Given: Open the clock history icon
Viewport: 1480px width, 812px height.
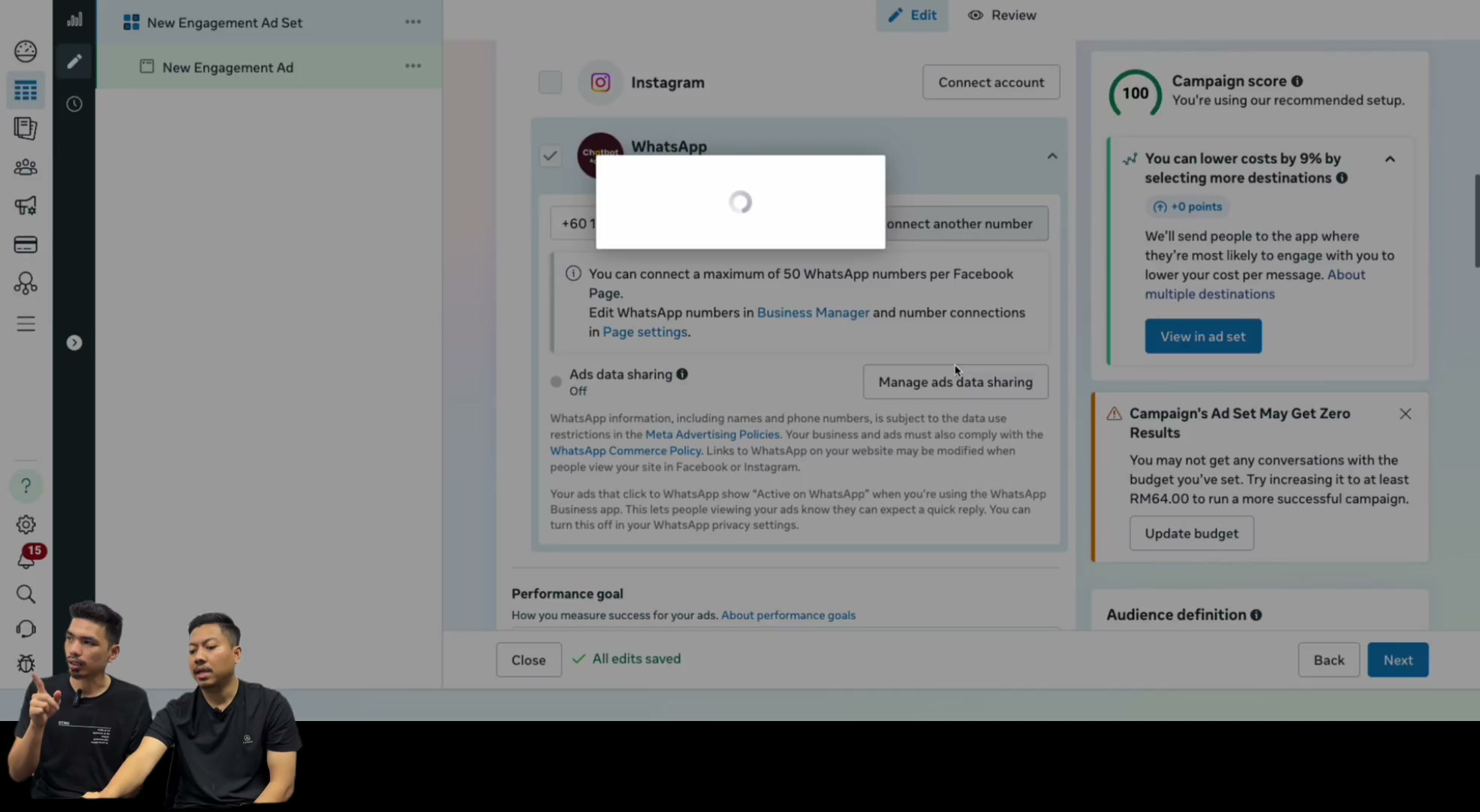Looking at the screenshot, I should 74,104.
